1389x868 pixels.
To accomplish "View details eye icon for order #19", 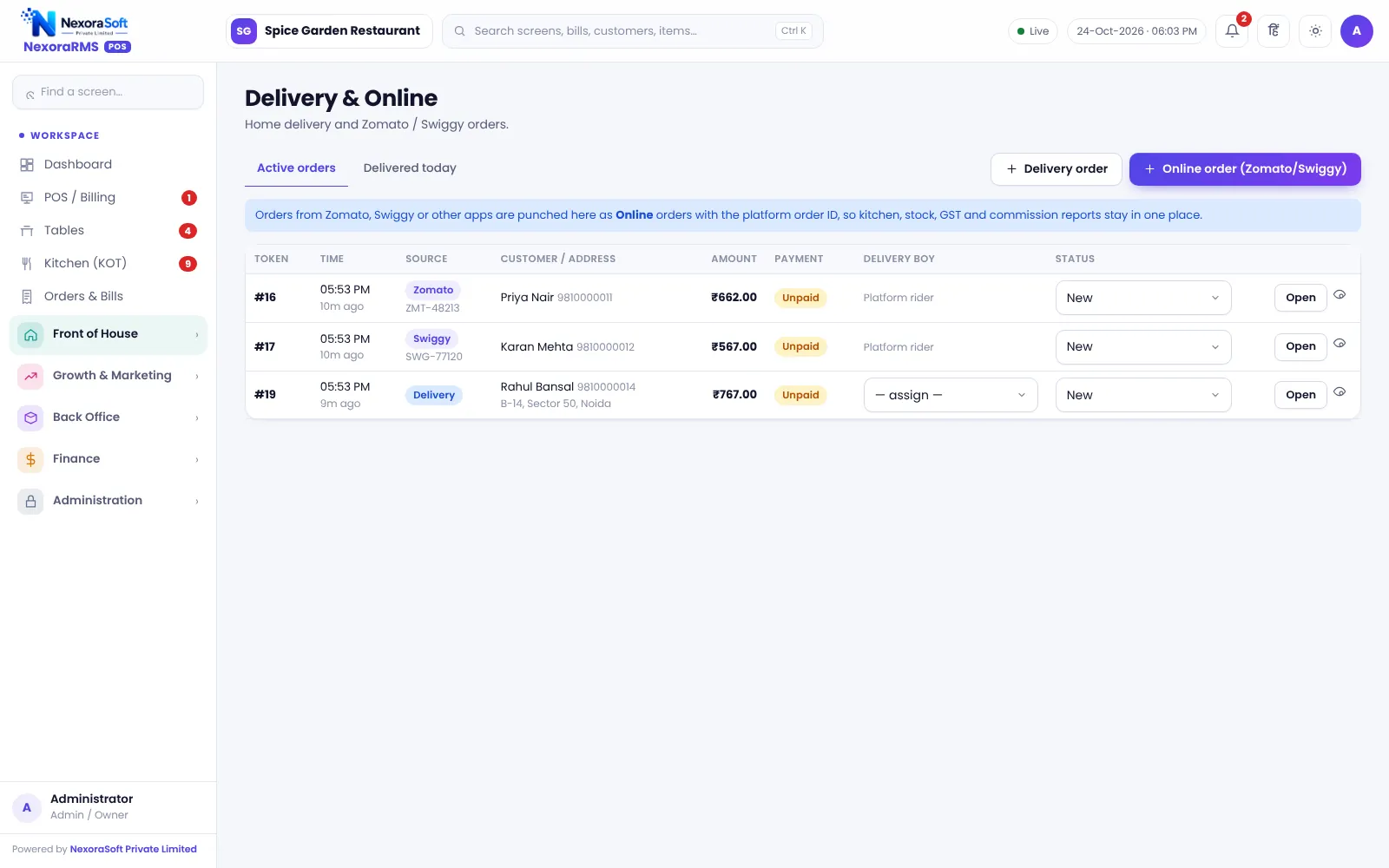I will click(1340, 392).
